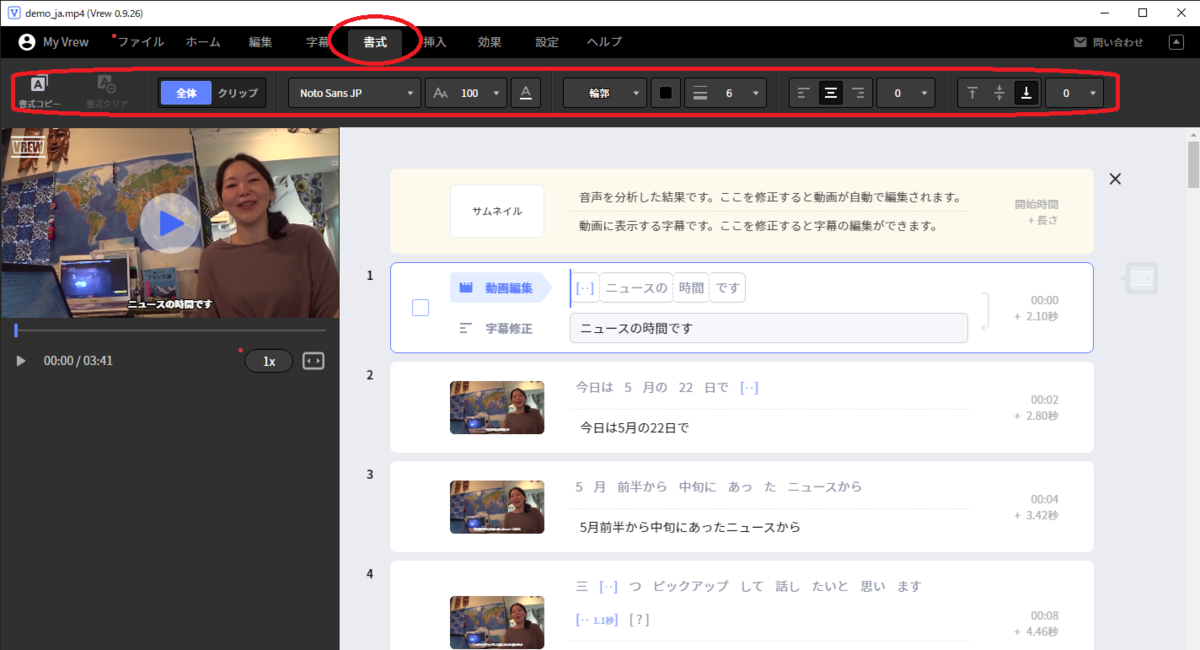Switch format scope to クリップ
This screenshot has width=1200, height=650.
pos(236,92)
